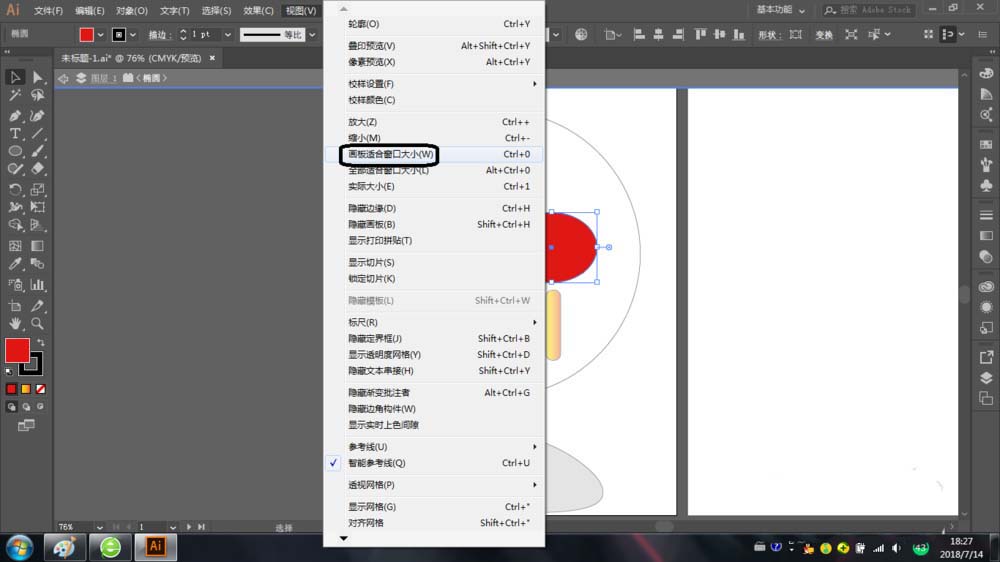The height and width of the screenshot is (562, 1000).
Task: Open the 文件(F) menu
Action: click(x=48, y=11)
